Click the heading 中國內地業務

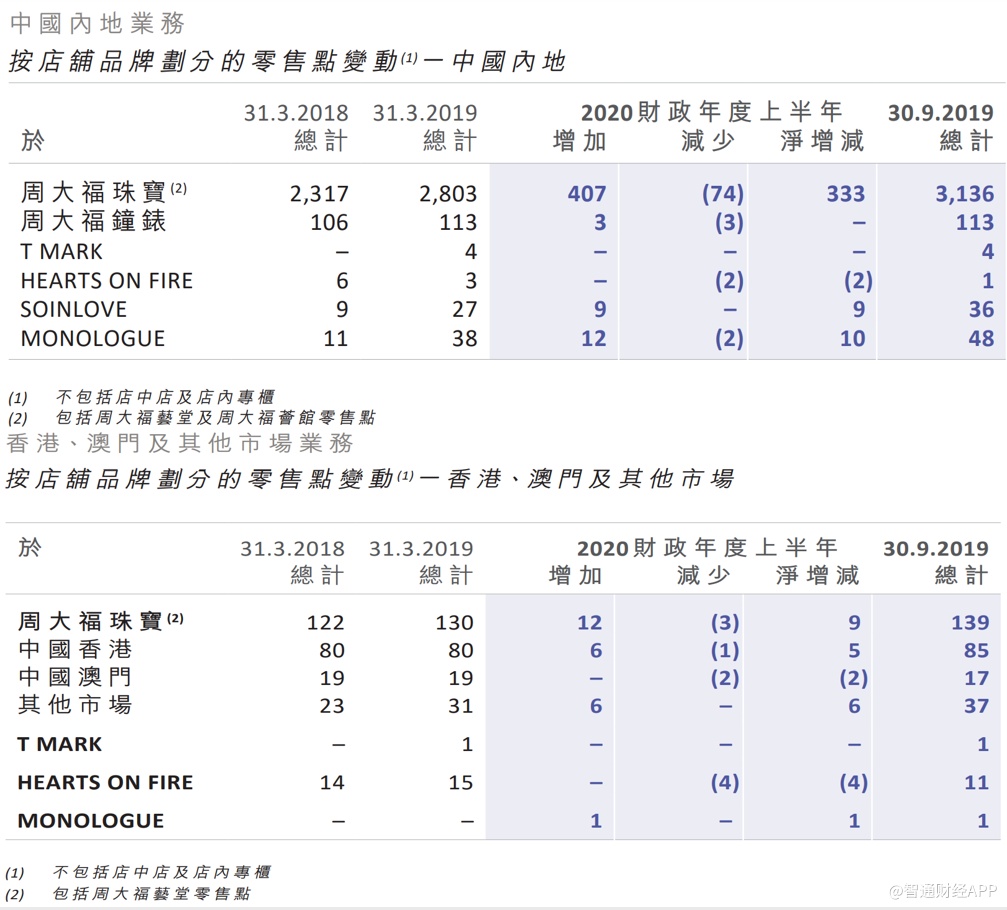click(98, 24)
